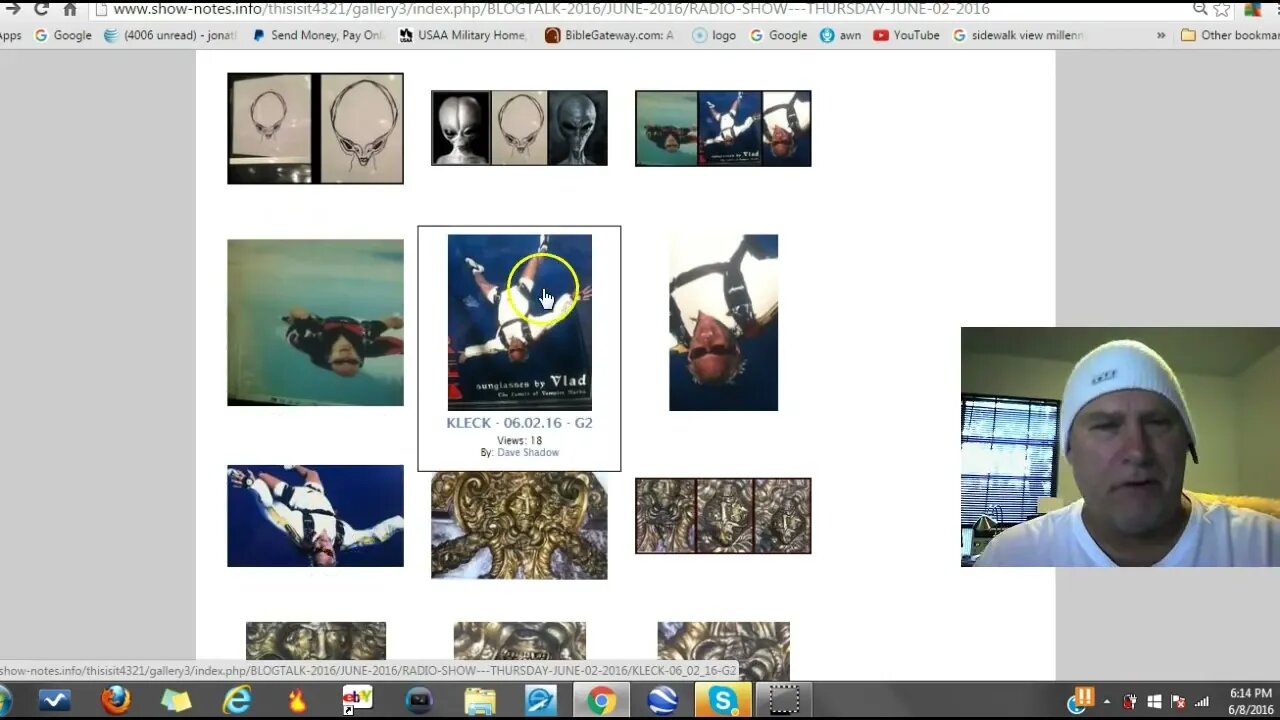Open the dark screen-recorder taskbar icon
Image resolution: width=1280 pixels, height=720 pixels.
(419, 701)
